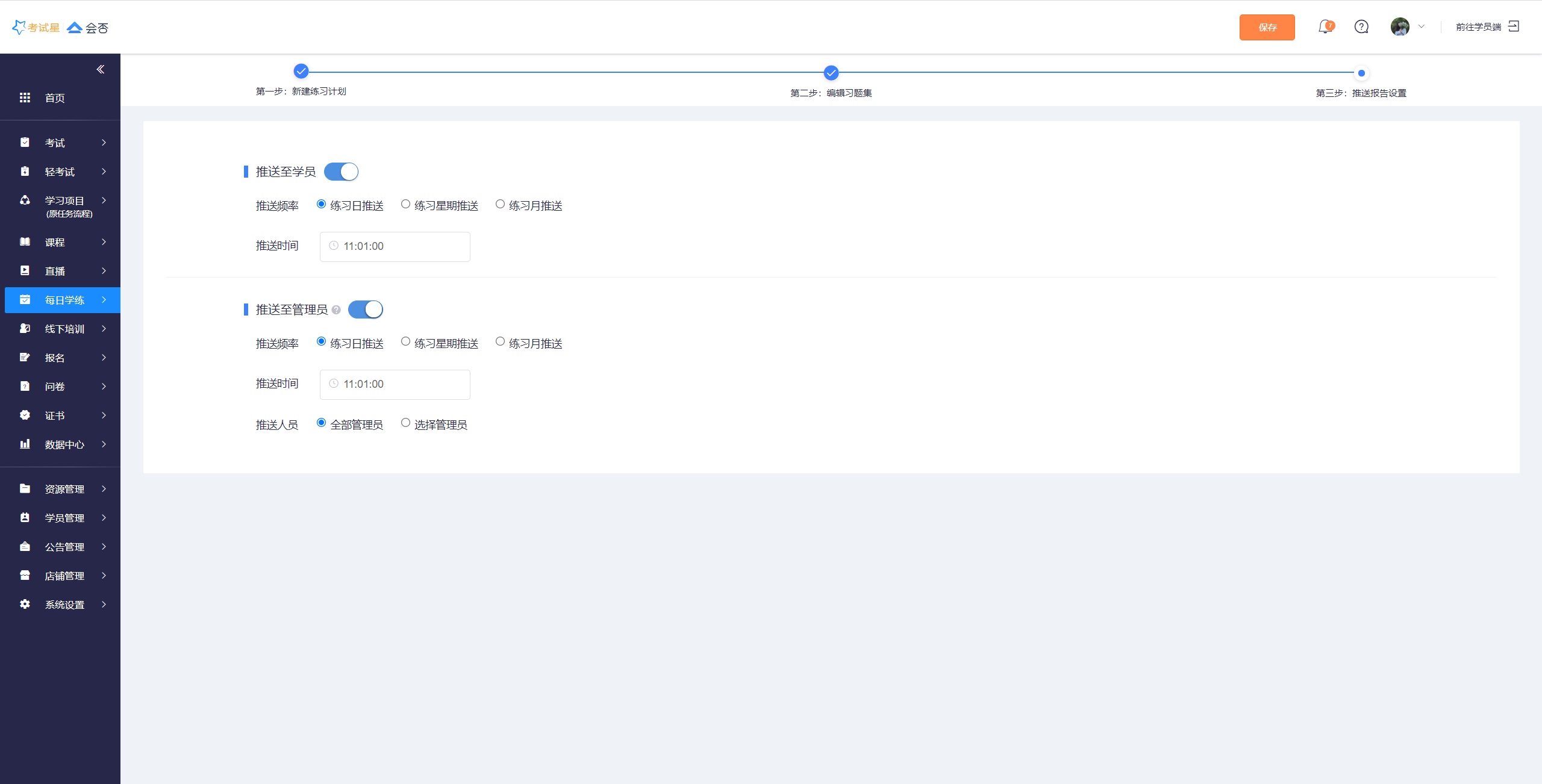Click the home grid icon in sidebar
The height and width of the screenshot is (784, 1542).
[25, 98]
